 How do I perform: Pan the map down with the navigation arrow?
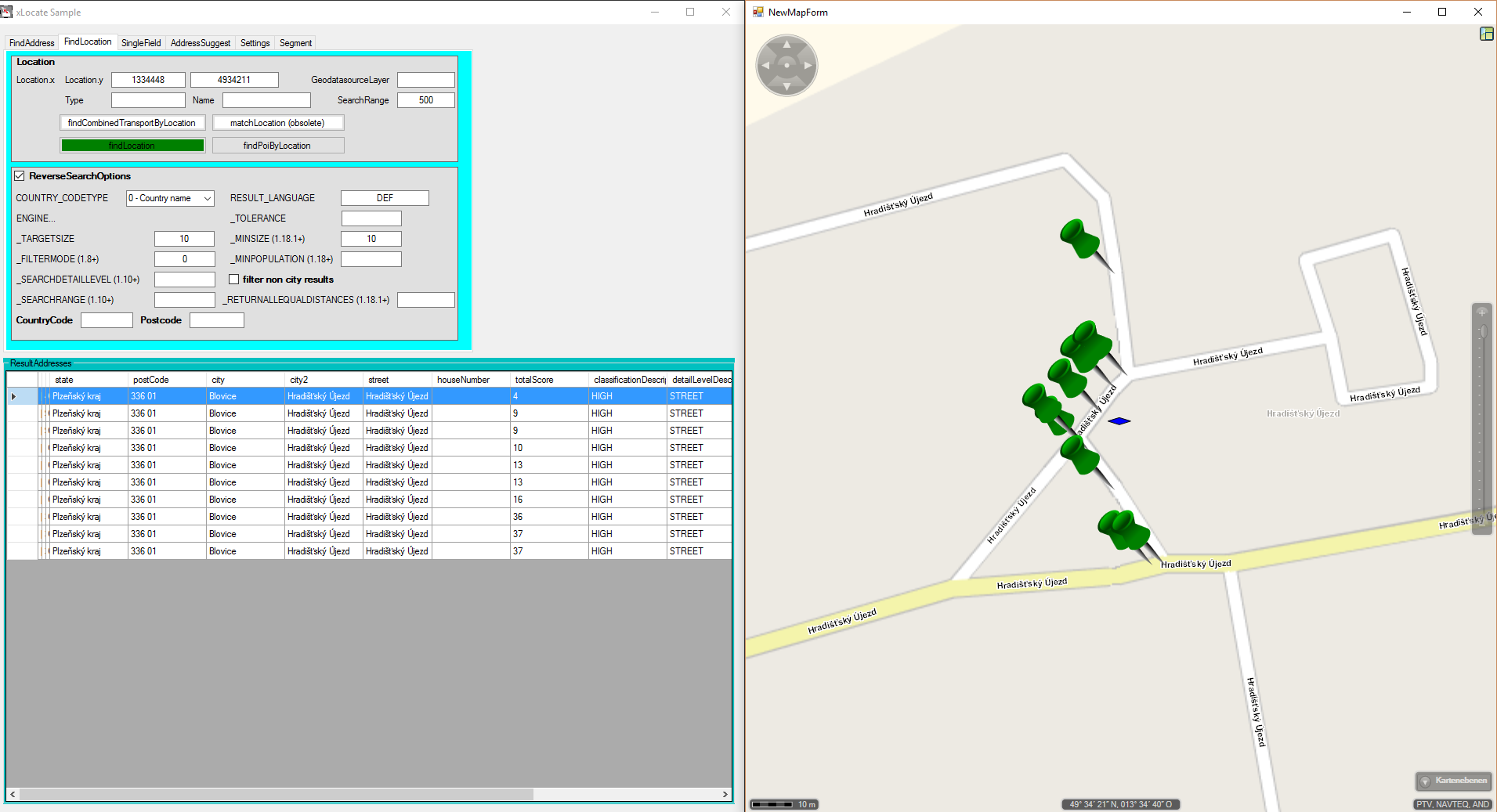click(x=786, y=86)
